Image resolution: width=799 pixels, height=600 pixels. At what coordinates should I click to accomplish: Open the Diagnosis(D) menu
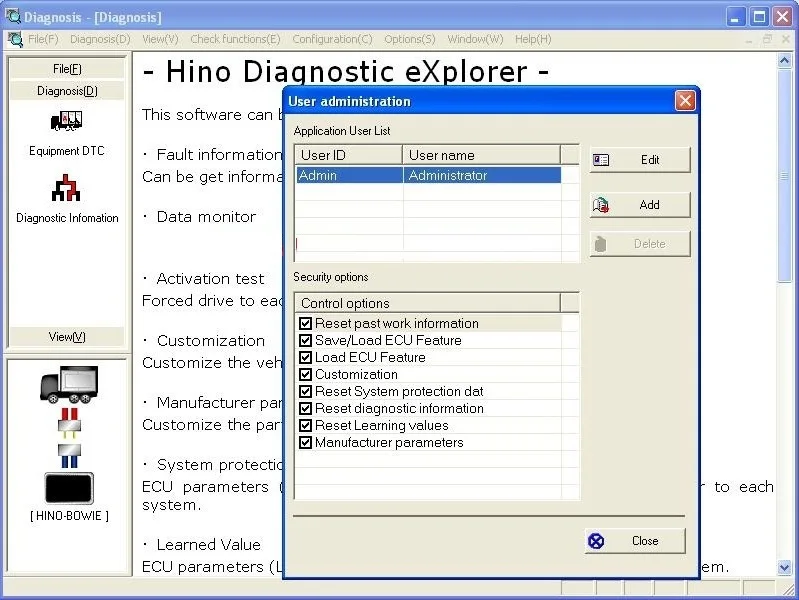pos(100,39)
